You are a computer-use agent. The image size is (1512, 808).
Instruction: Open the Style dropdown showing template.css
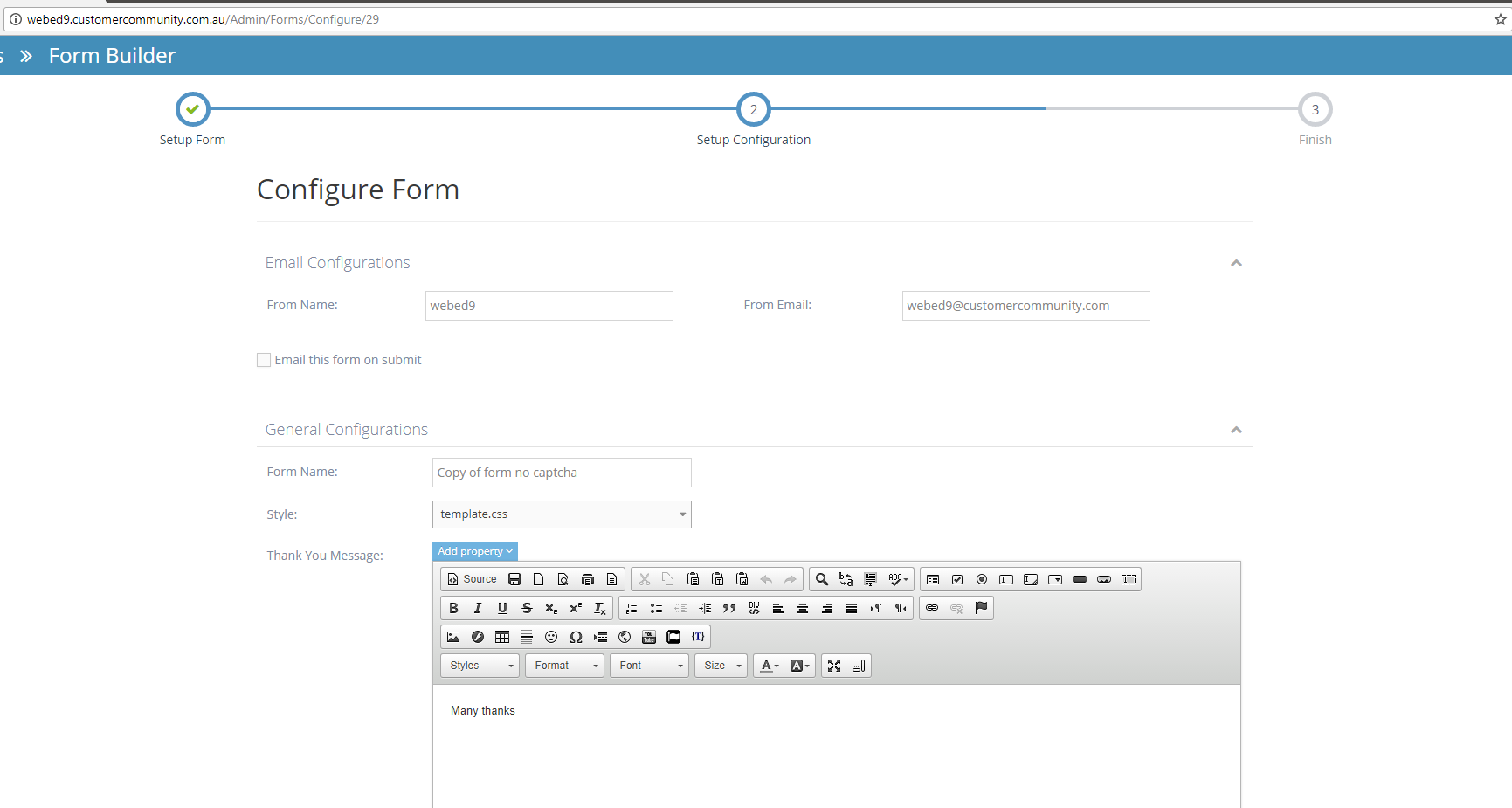point(561,514)
